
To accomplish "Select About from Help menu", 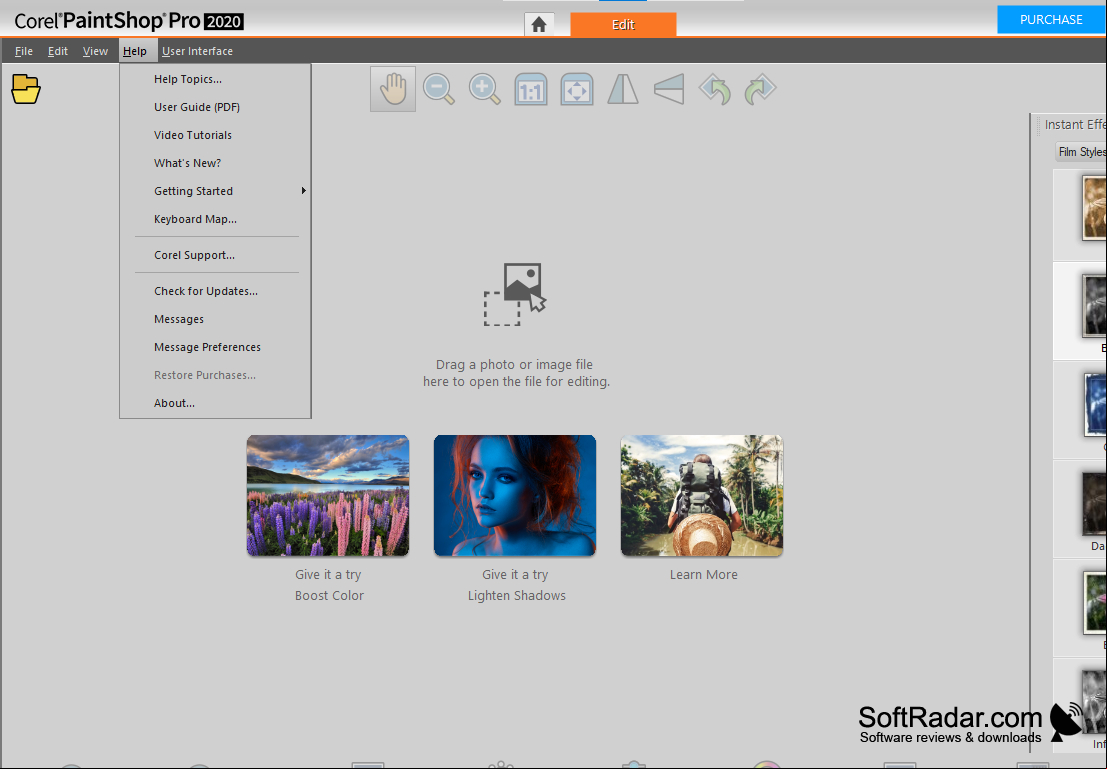I will pos(215,403).
